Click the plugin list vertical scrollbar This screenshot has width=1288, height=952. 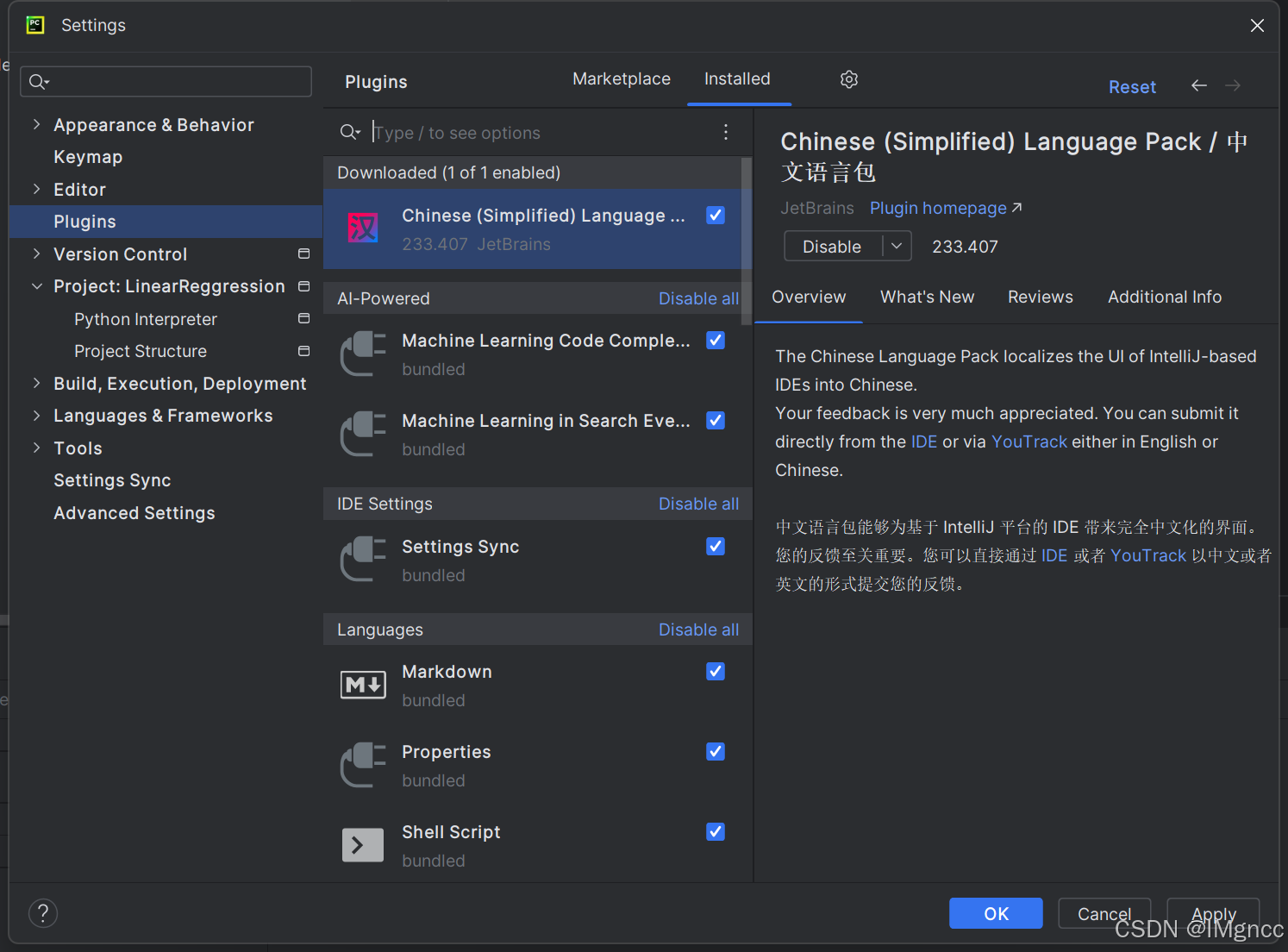[747, 241]
